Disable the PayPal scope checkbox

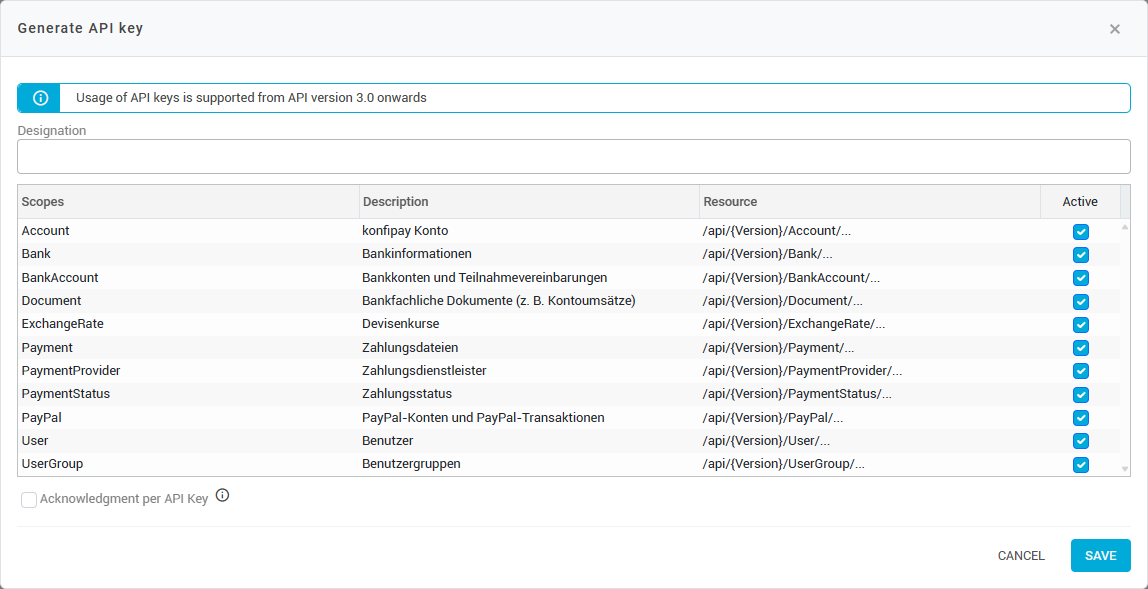[1080, 418]
